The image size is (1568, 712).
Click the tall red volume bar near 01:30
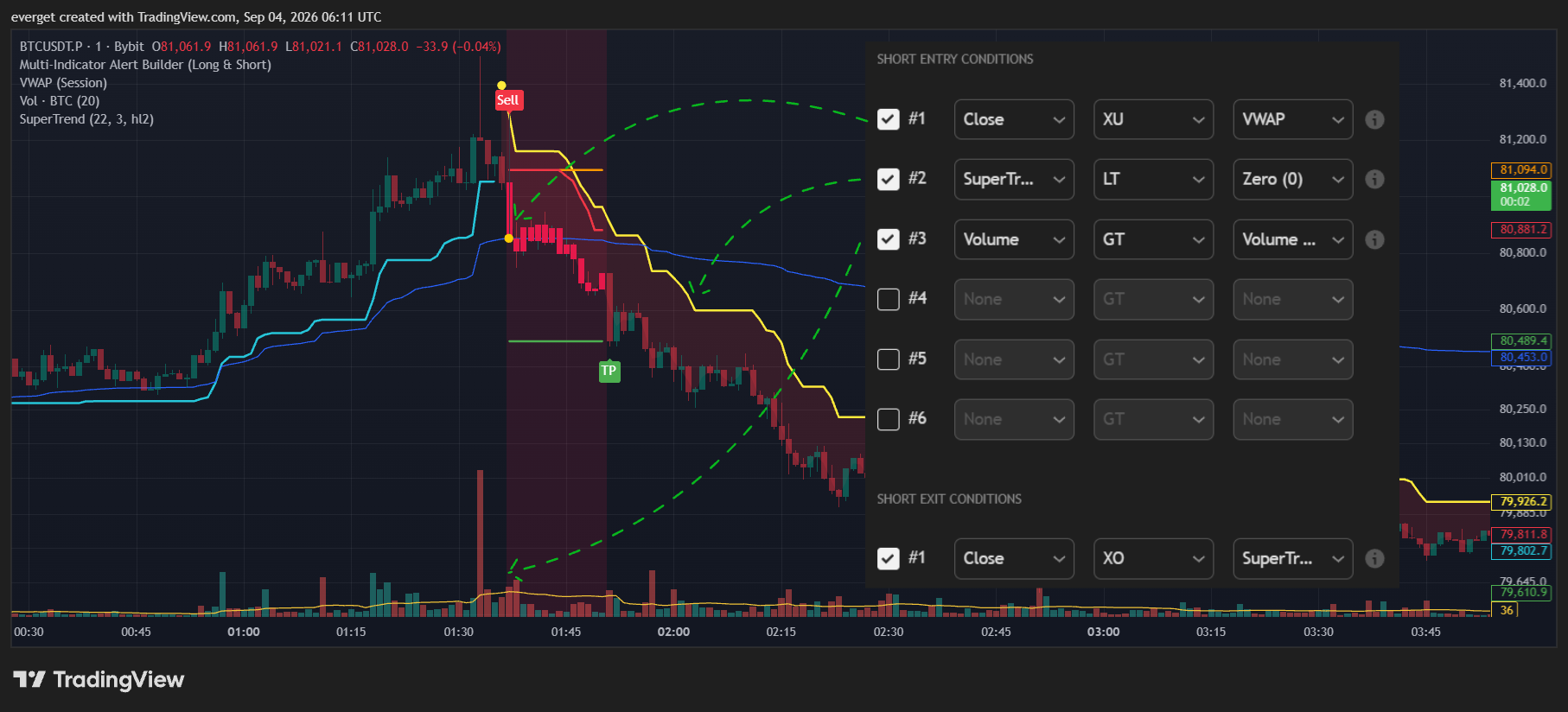point(480,543)
